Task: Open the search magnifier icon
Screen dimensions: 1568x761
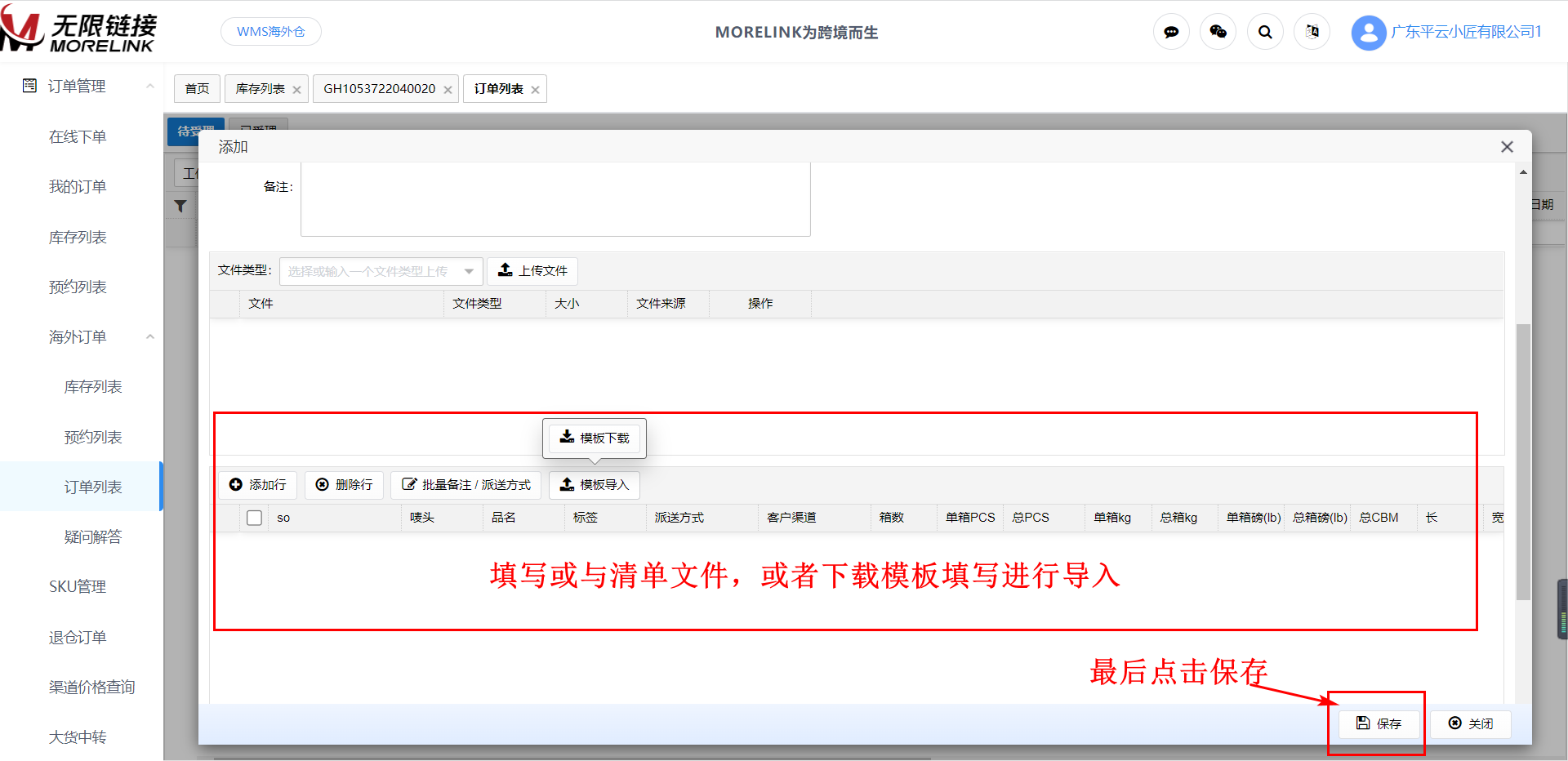Action: pyautogui.click(x=1265, y=32)
